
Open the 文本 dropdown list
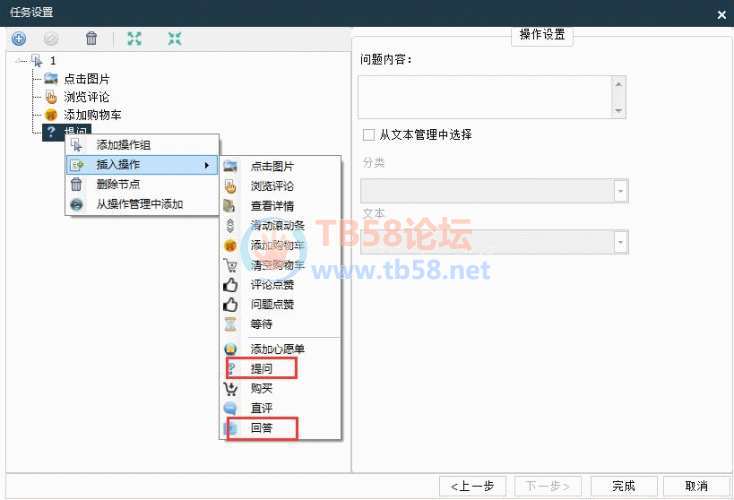(x=620, y=242)
